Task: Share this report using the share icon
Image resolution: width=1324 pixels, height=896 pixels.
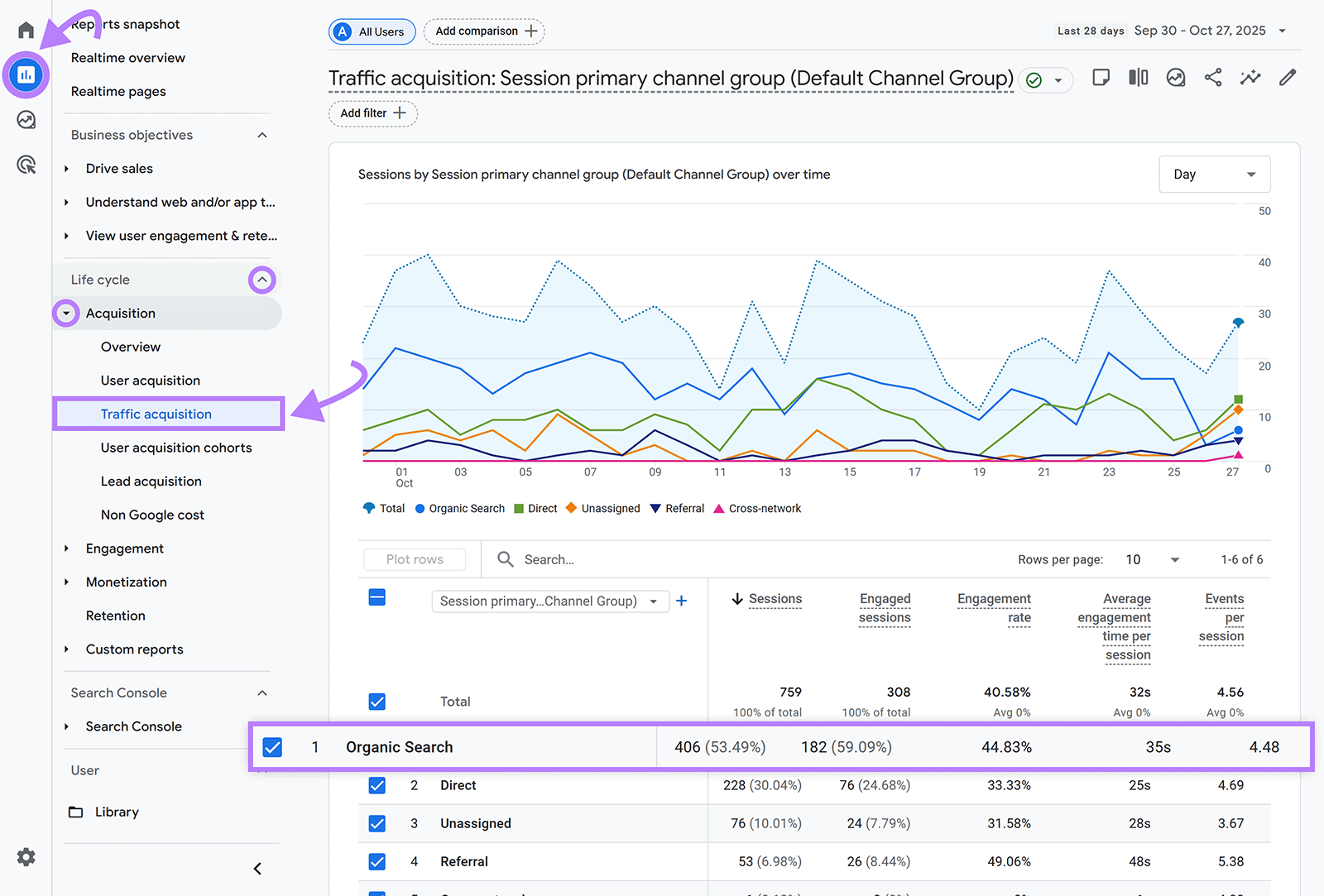Action: [1213, 77]
